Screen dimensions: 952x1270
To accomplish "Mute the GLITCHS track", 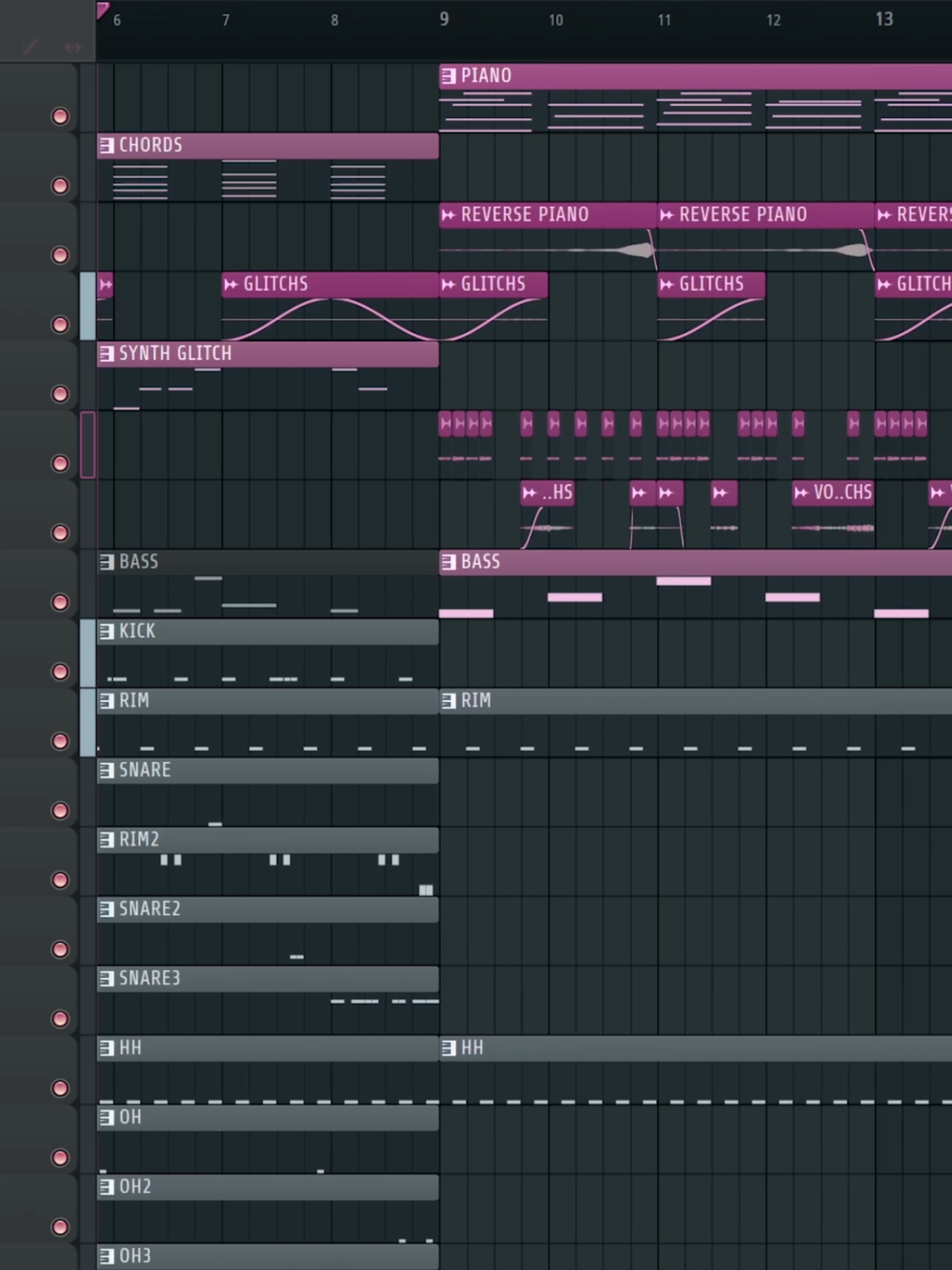I will point(60,324).
